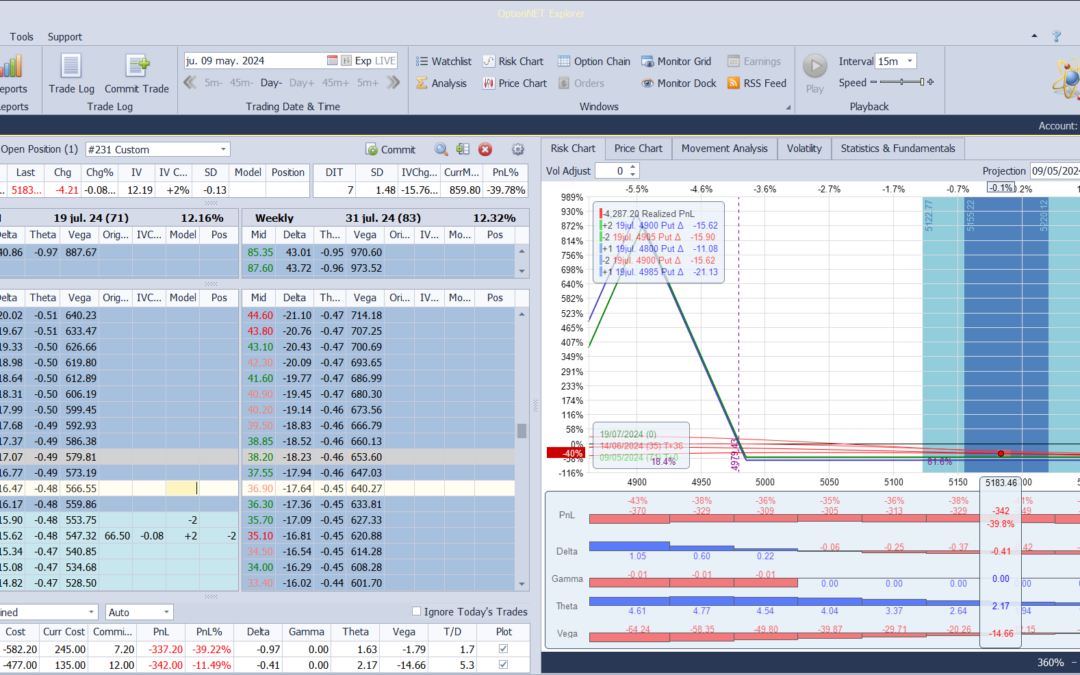Screen dimensions: 1080x675
Task: Expand the Windows group dialog launcher
Action: 788,107
